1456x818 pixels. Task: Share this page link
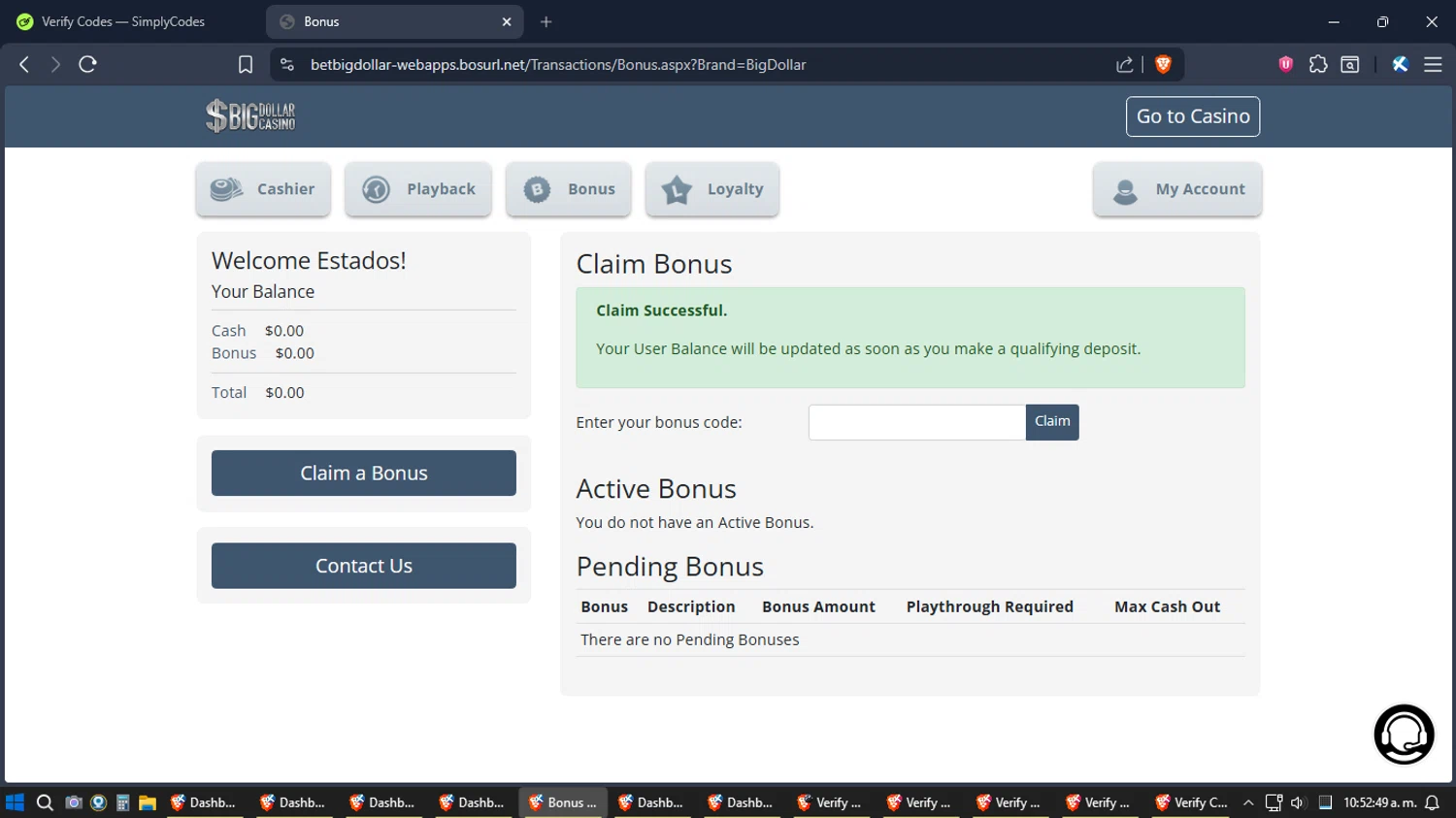[x=1125, y=64]
